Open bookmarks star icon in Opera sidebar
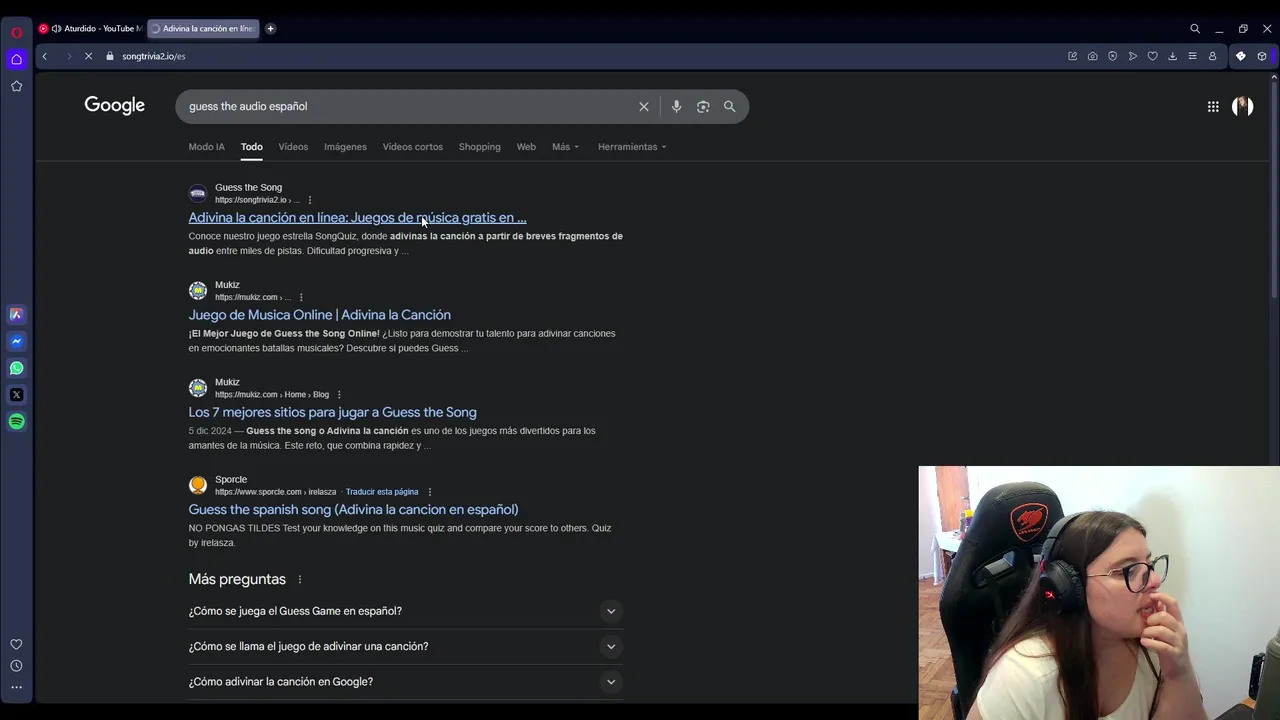1280x720 pixels. 16,86
